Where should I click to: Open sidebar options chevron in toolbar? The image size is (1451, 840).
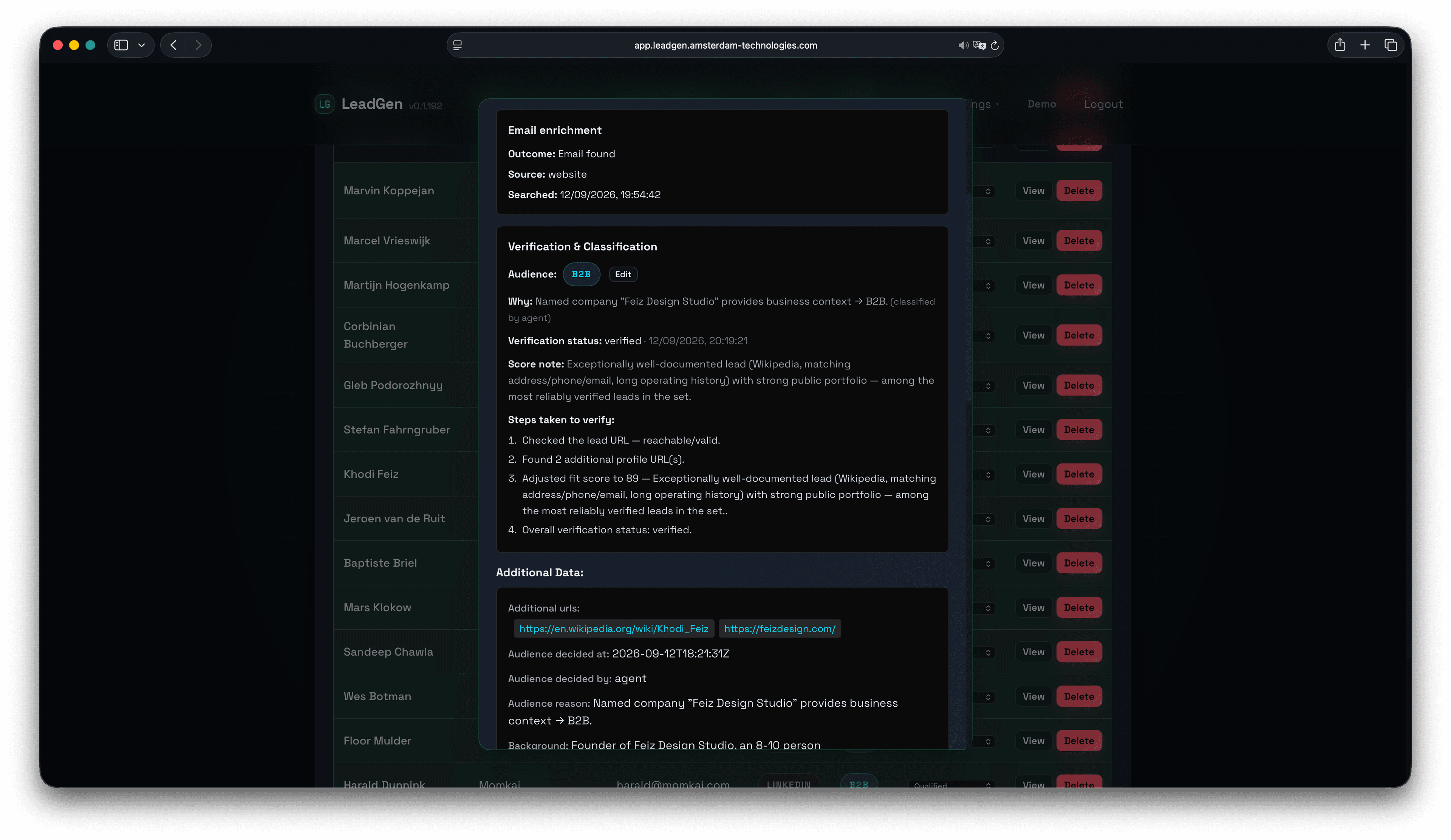click(x=142, y=45)
